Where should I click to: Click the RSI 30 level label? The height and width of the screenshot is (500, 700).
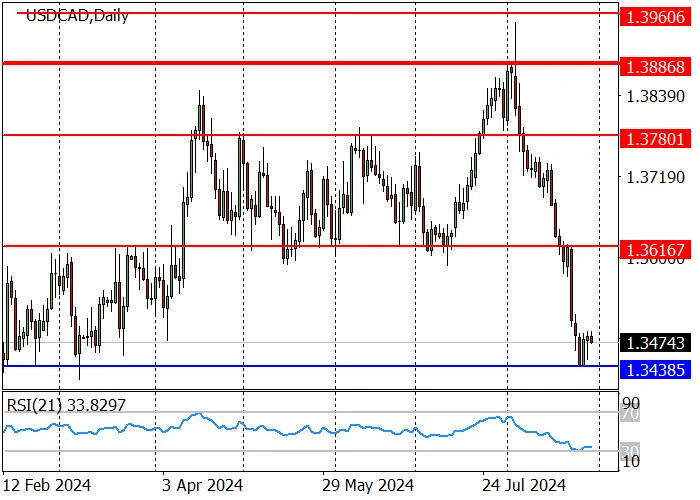point(631,450)
